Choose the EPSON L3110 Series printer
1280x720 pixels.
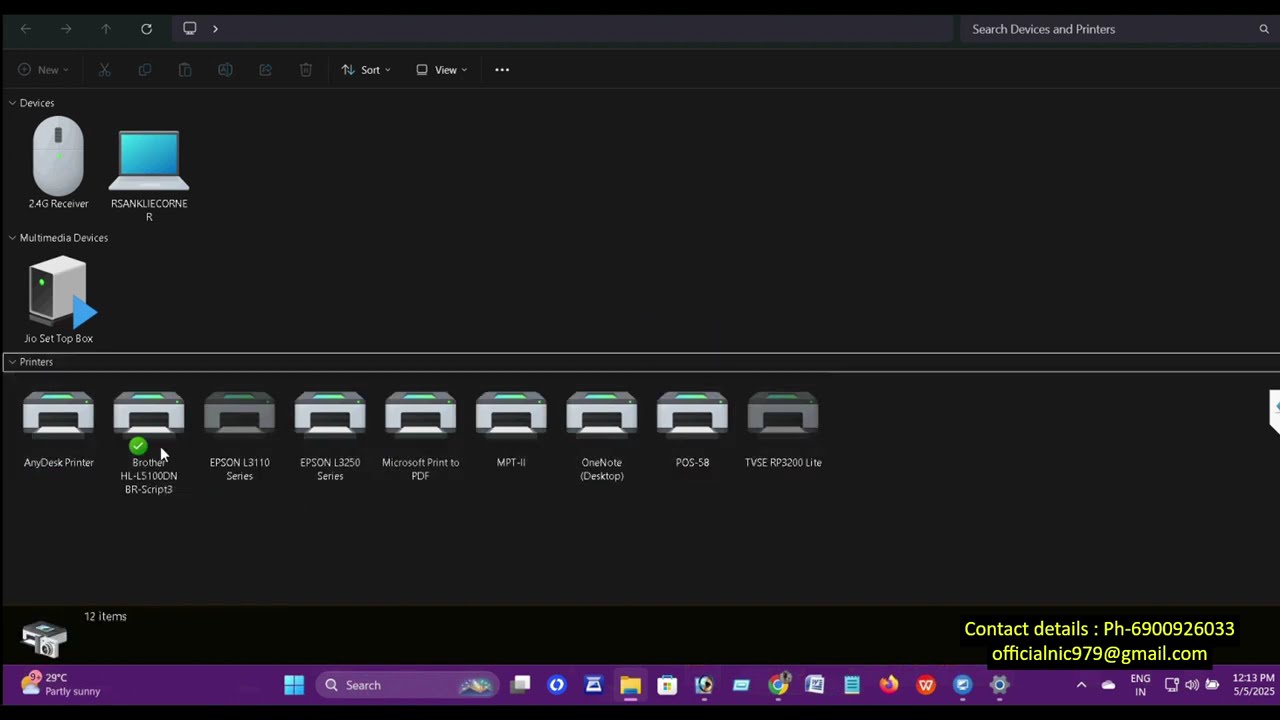coord(239,436)
